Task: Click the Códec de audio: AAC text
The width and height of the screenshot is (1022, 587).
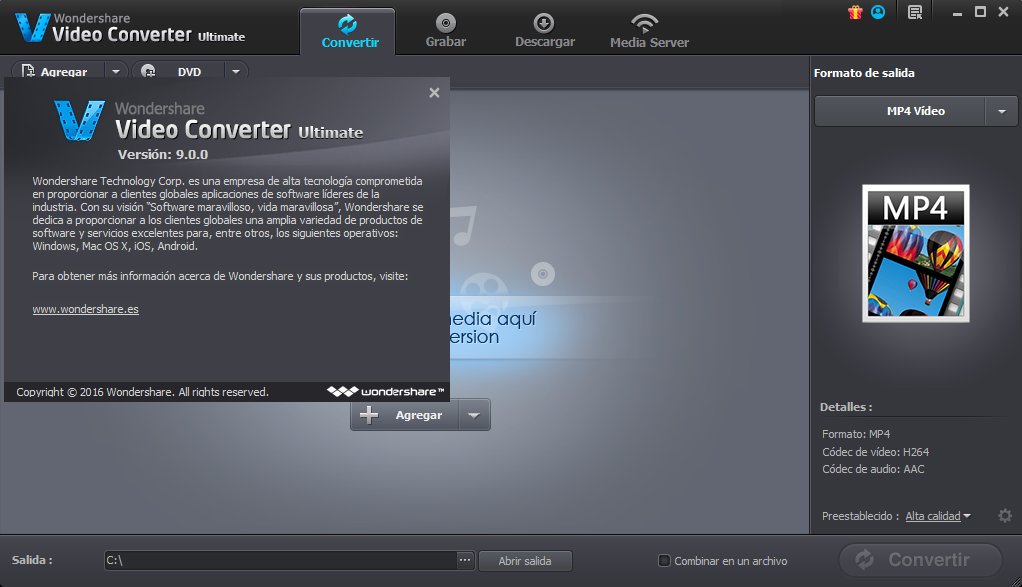Action: (x=873, y=469)
